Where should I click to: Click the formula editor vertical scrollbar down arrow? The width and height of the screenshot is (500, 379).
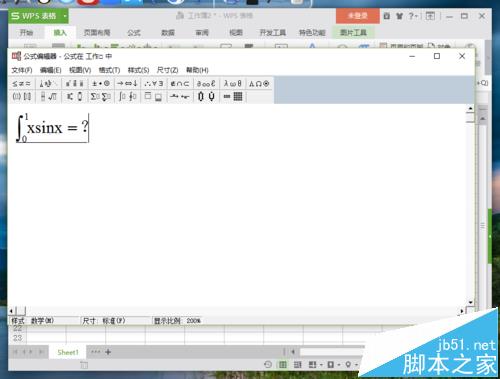470,302
